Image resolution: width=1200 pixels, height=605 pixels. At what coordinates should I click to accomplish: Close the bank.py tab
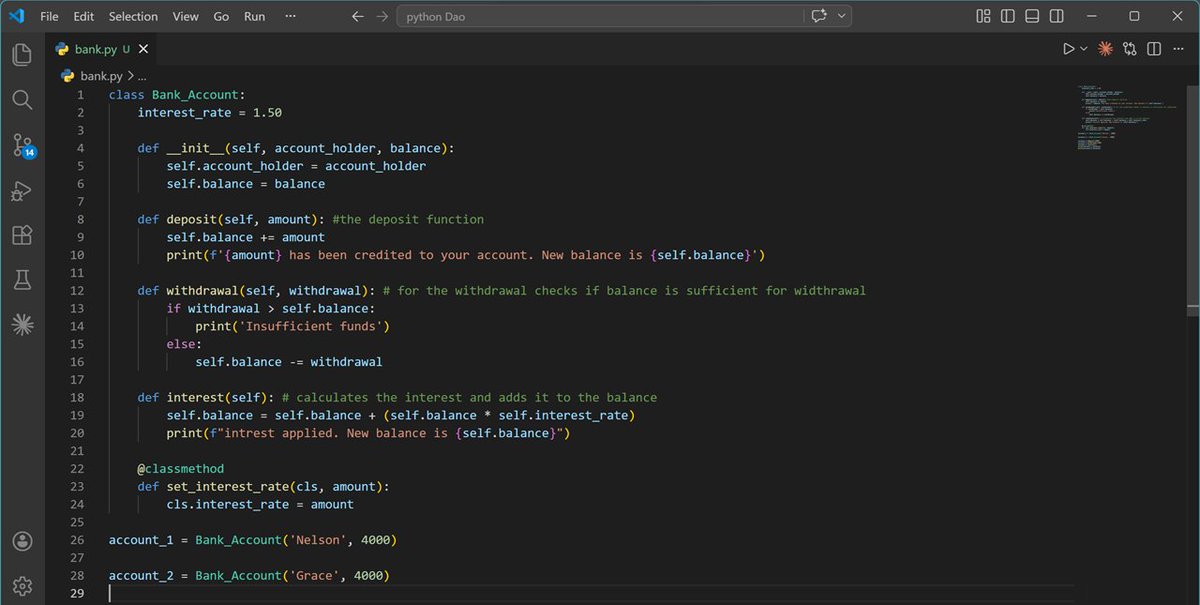pyautogui.click(x=143, y=49)
